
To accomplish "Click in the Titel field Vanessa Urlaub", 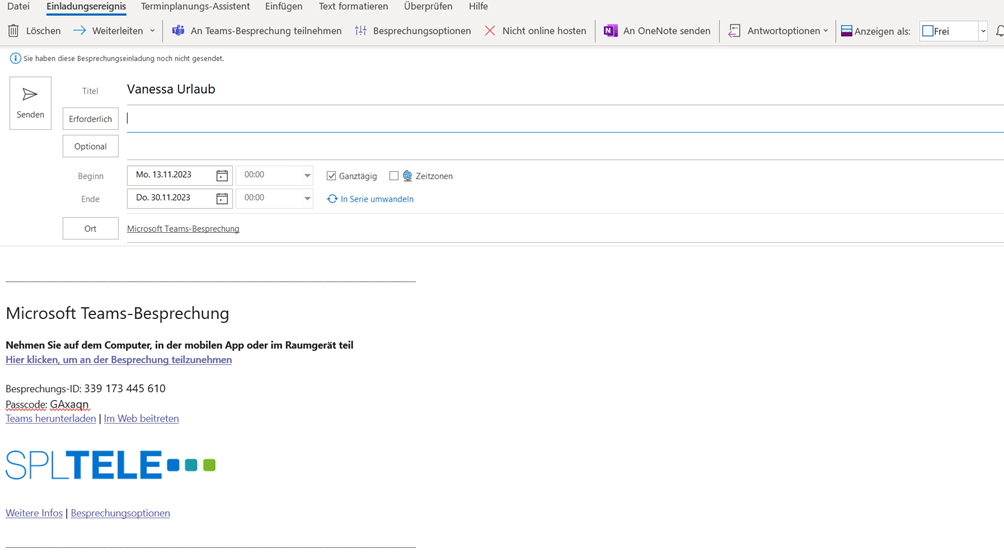I will pyautogui.click(x=565, y=90).
